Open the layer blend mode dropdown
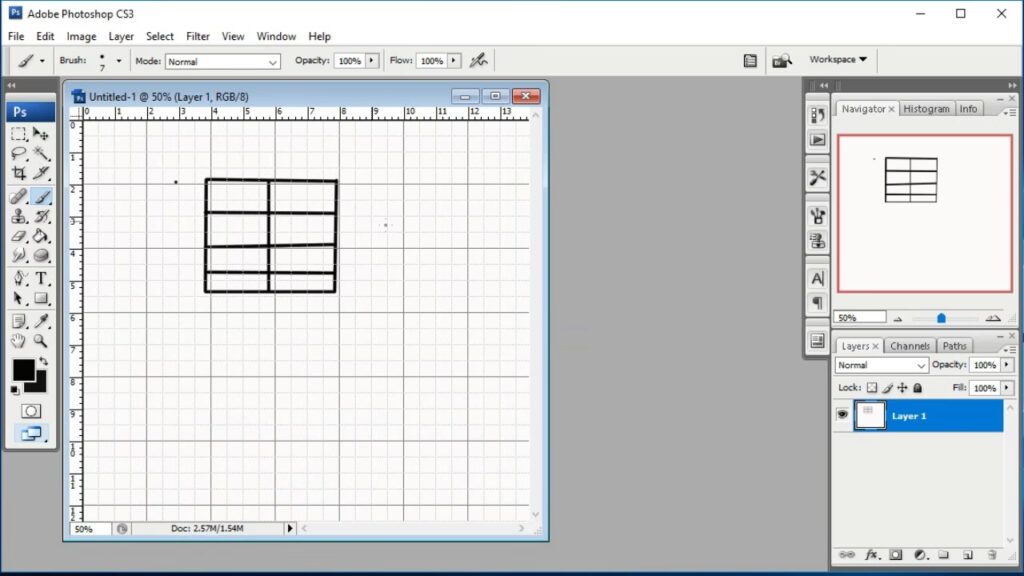The width and height of the screenshot is (1024, 576). [x=882, y=366]
